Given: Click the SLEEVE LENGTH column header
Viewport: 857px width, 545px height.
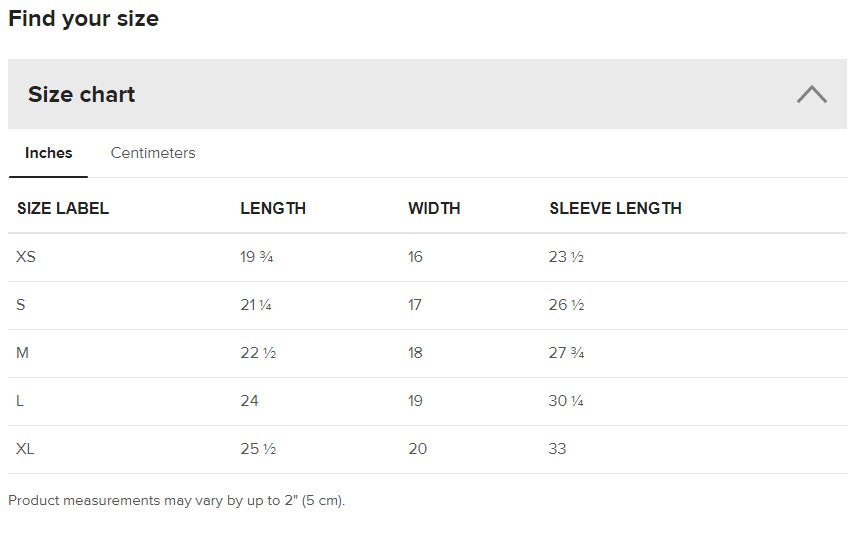Looking at the screenshot, I should tap(615, 209).
